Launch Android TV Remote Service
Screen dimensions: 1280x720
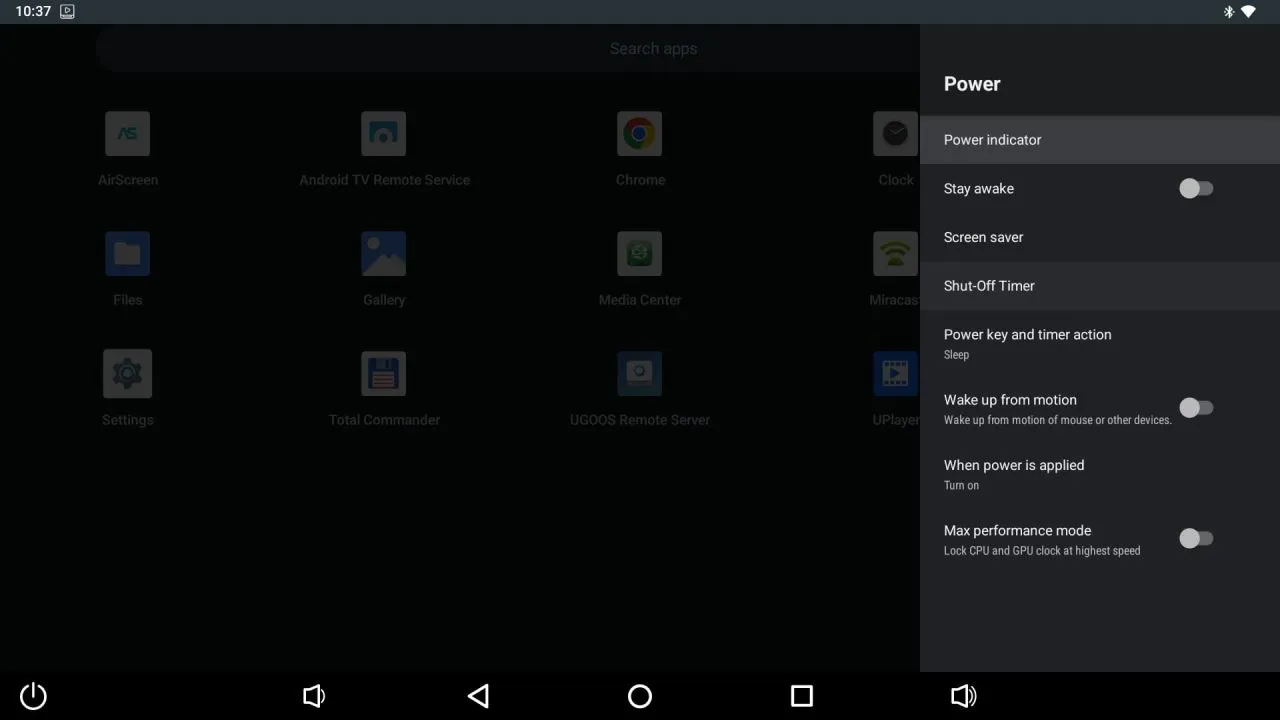point(384,133)
